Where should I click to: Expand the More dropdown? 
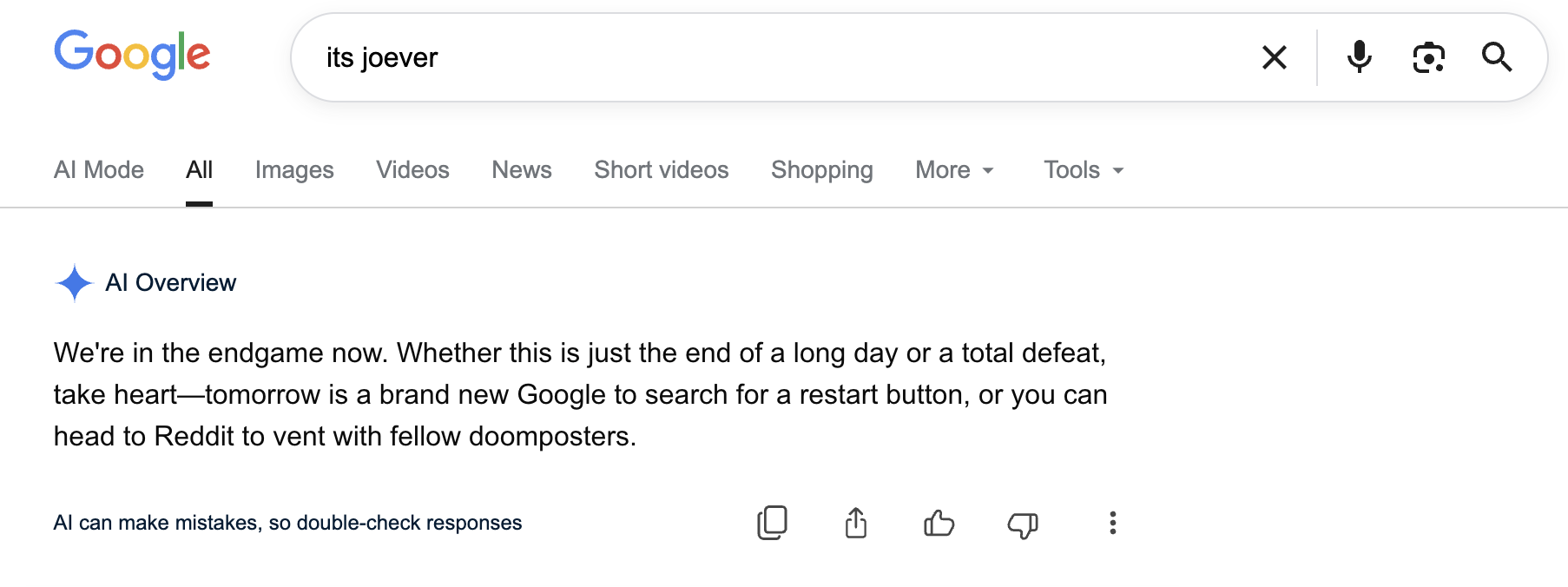click(954, 170)
